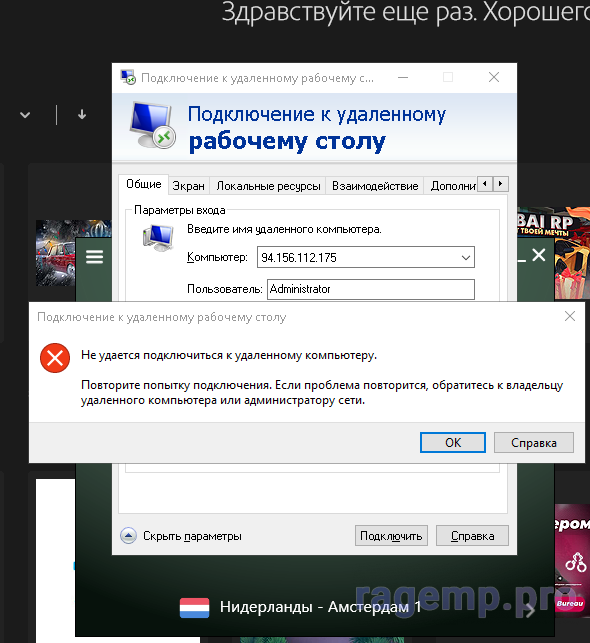590x643 pixels.
Task: Click the Подключить button
Action: pos(391,536)
